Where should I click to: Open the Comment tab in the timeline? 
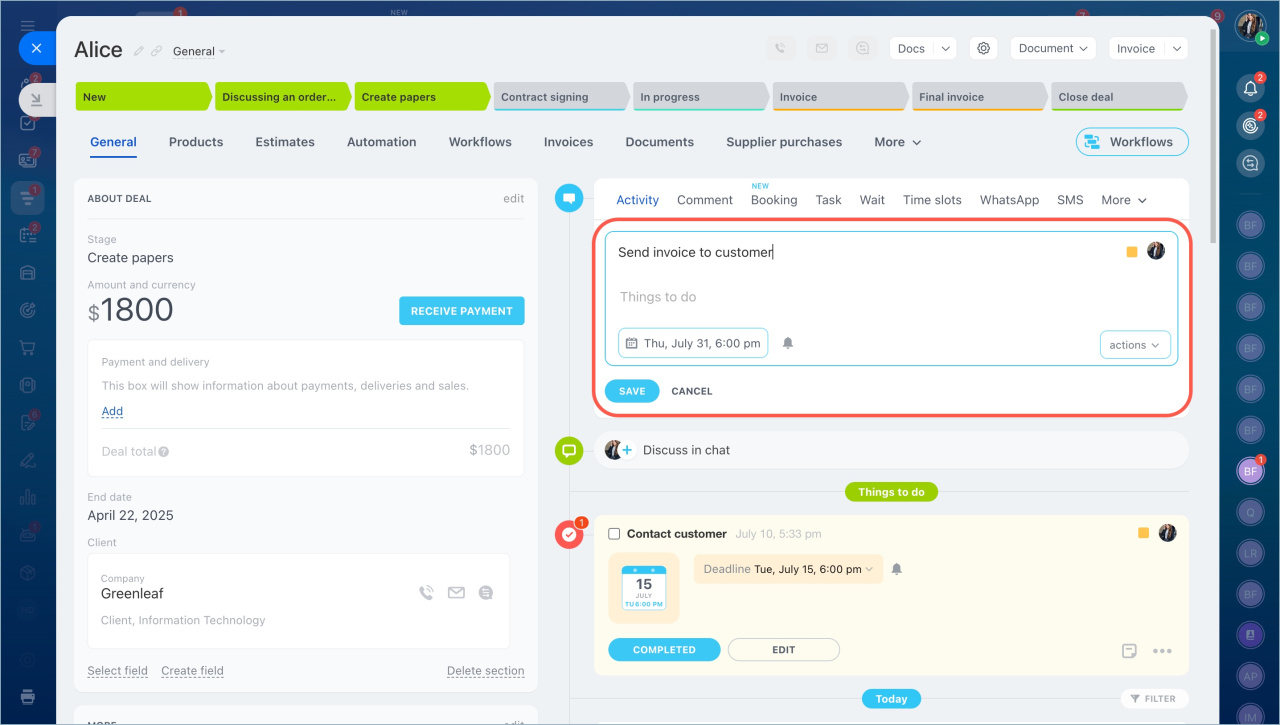coord(704,200)
